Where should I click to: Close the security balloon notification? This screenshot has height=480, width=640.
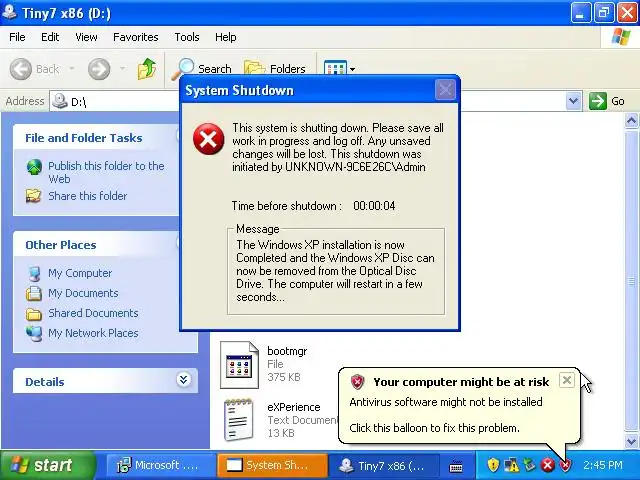[x=567, y=380]
